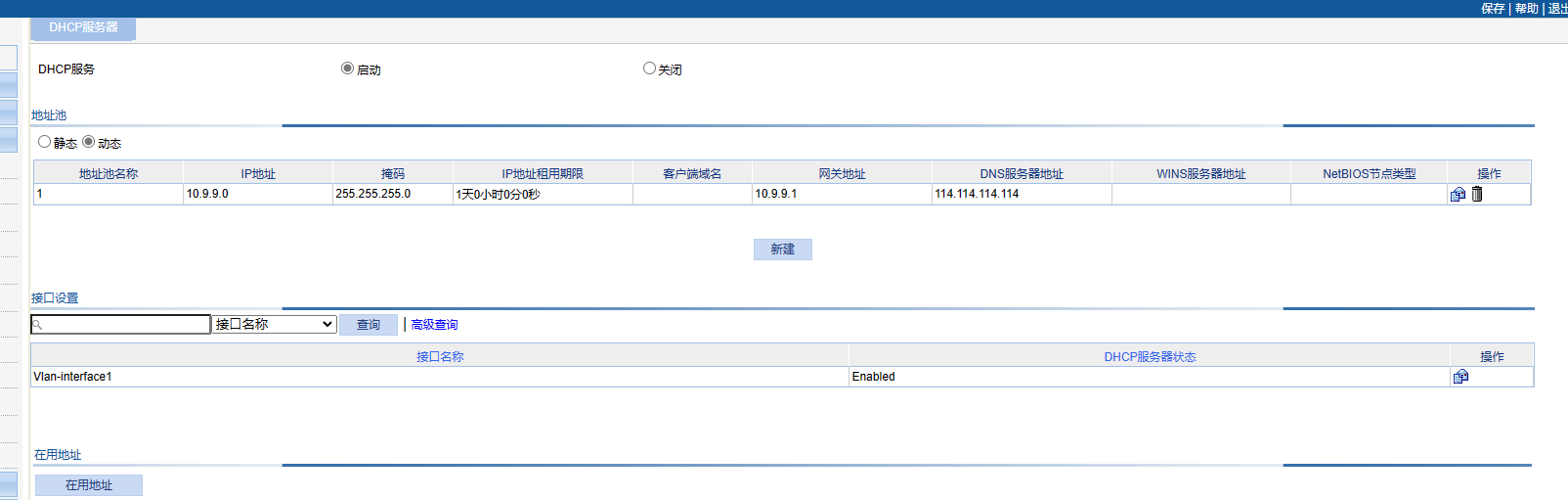Viewport: 1568px width, 500px height.
Task: Switch to the DHCP服务器 tab
Action: tap(83, 27)
